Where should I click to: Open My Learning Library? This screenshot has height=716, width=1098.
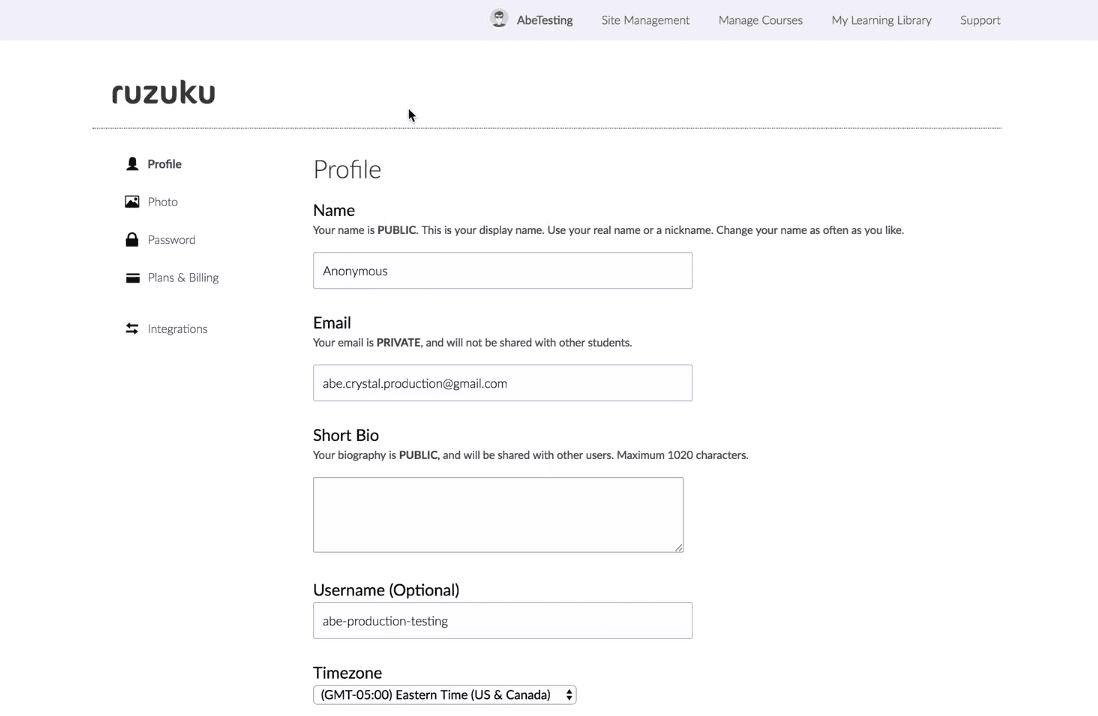[x=881, y=20]
